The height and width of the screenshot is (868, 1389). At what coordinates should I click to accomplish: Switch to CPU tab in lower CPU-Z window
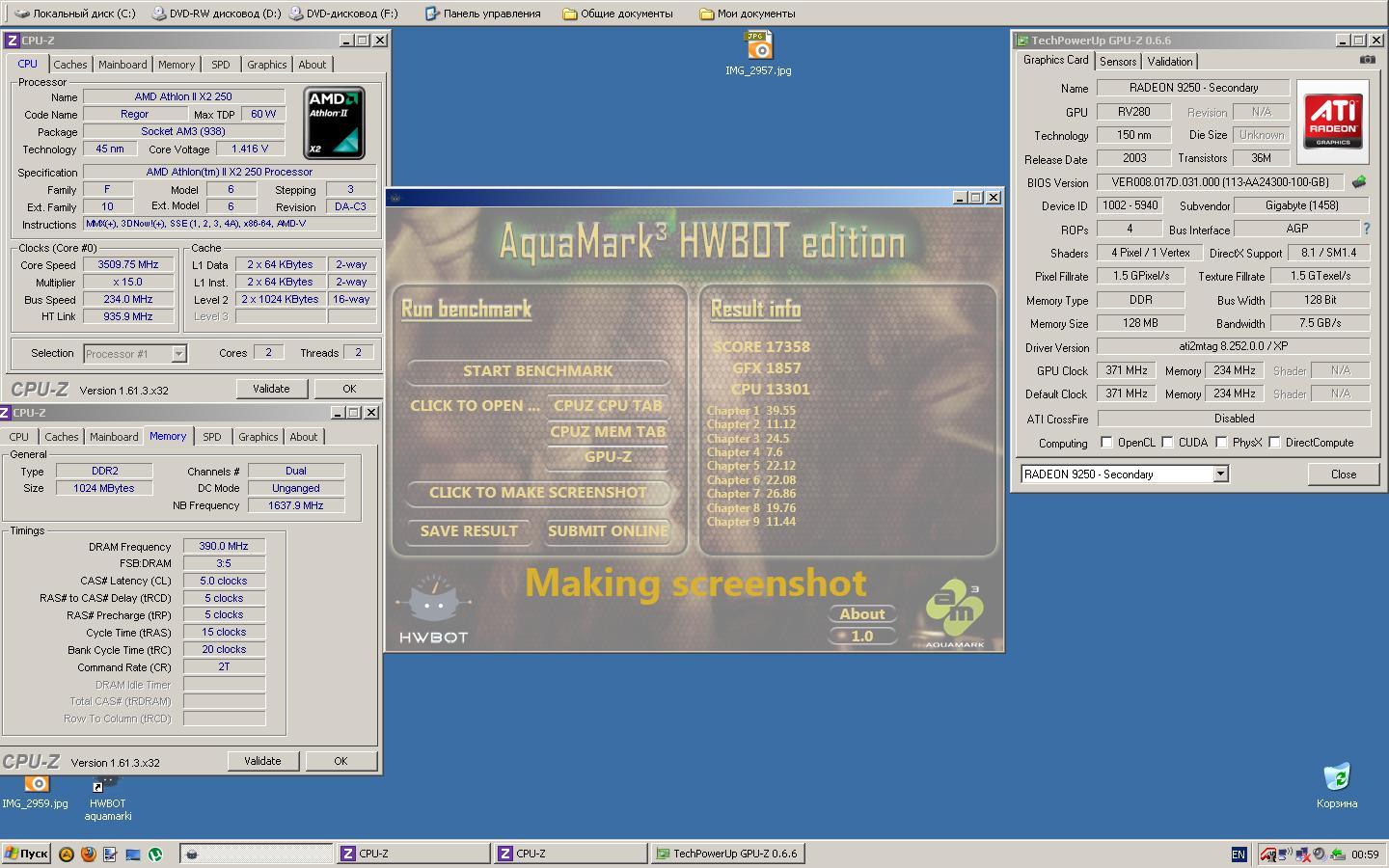pos(19,437)
